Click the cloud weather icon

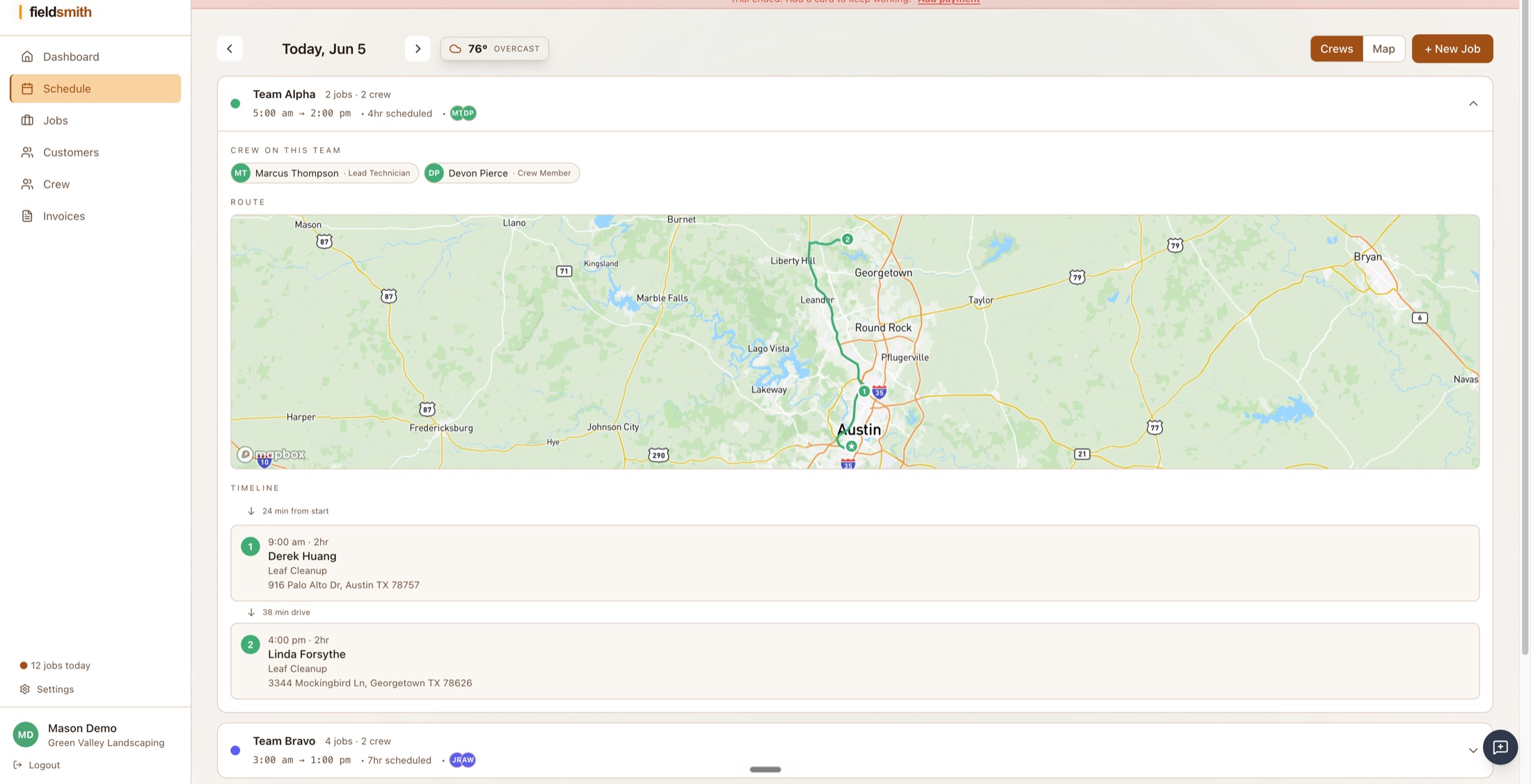click(x=455, y=49)
